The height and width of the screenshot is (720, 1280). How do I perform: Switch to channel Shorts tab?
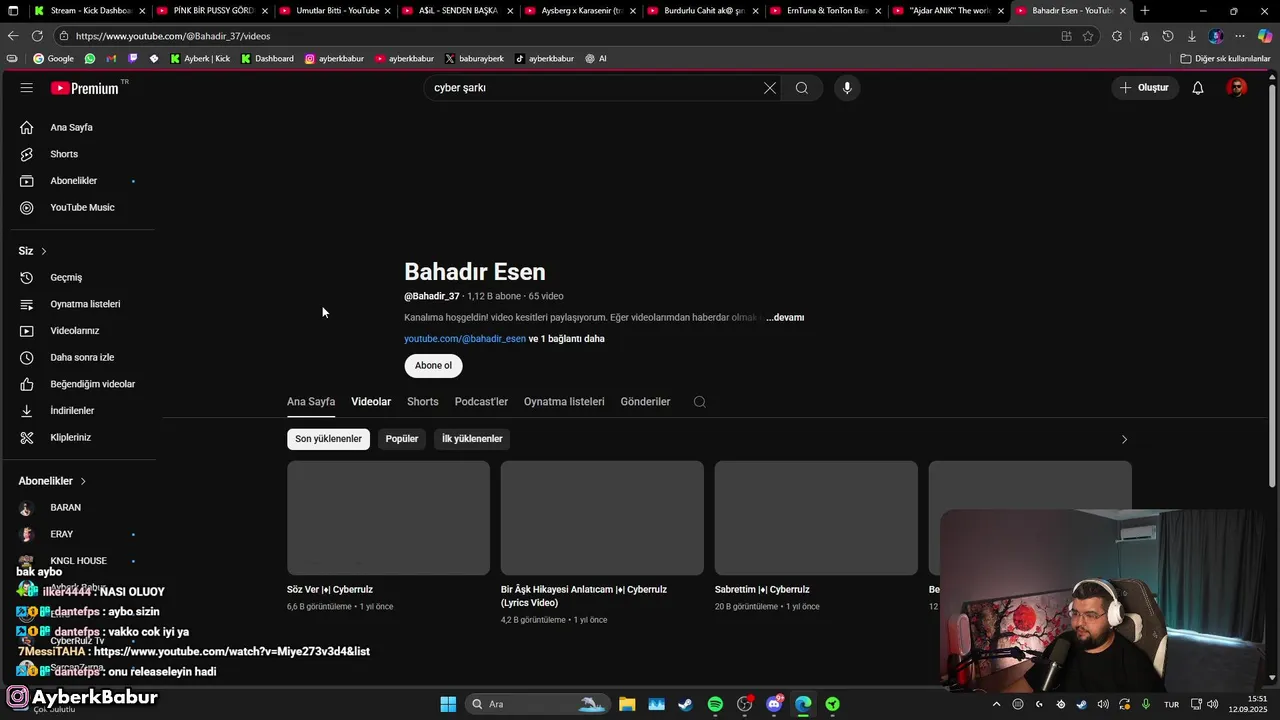[x=423, y=402]
